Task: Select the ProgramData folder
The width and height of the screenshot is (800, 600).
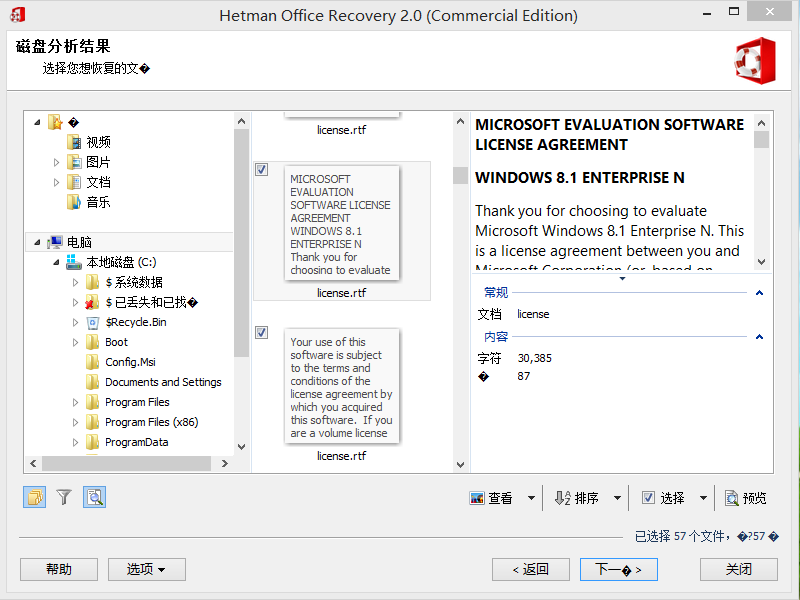Action: click(x=127, y=442)
